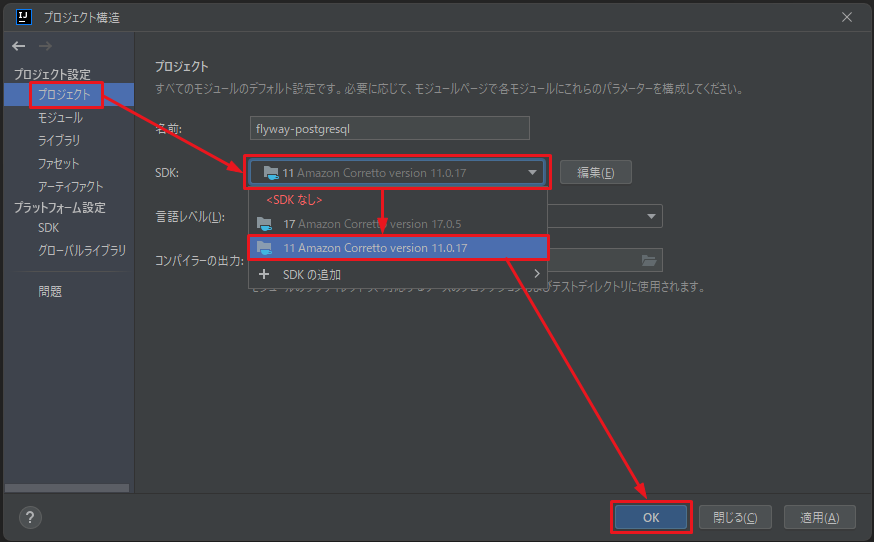Close the プロジェクト構造 dialog
The image size is (874, 542).
tap(847, 17)
